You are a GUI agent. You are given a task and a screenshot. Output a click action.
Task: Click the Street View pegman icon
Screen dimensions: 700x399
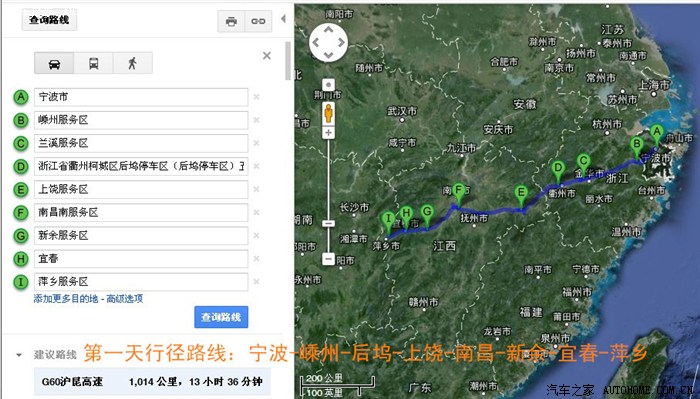(329, 113)
